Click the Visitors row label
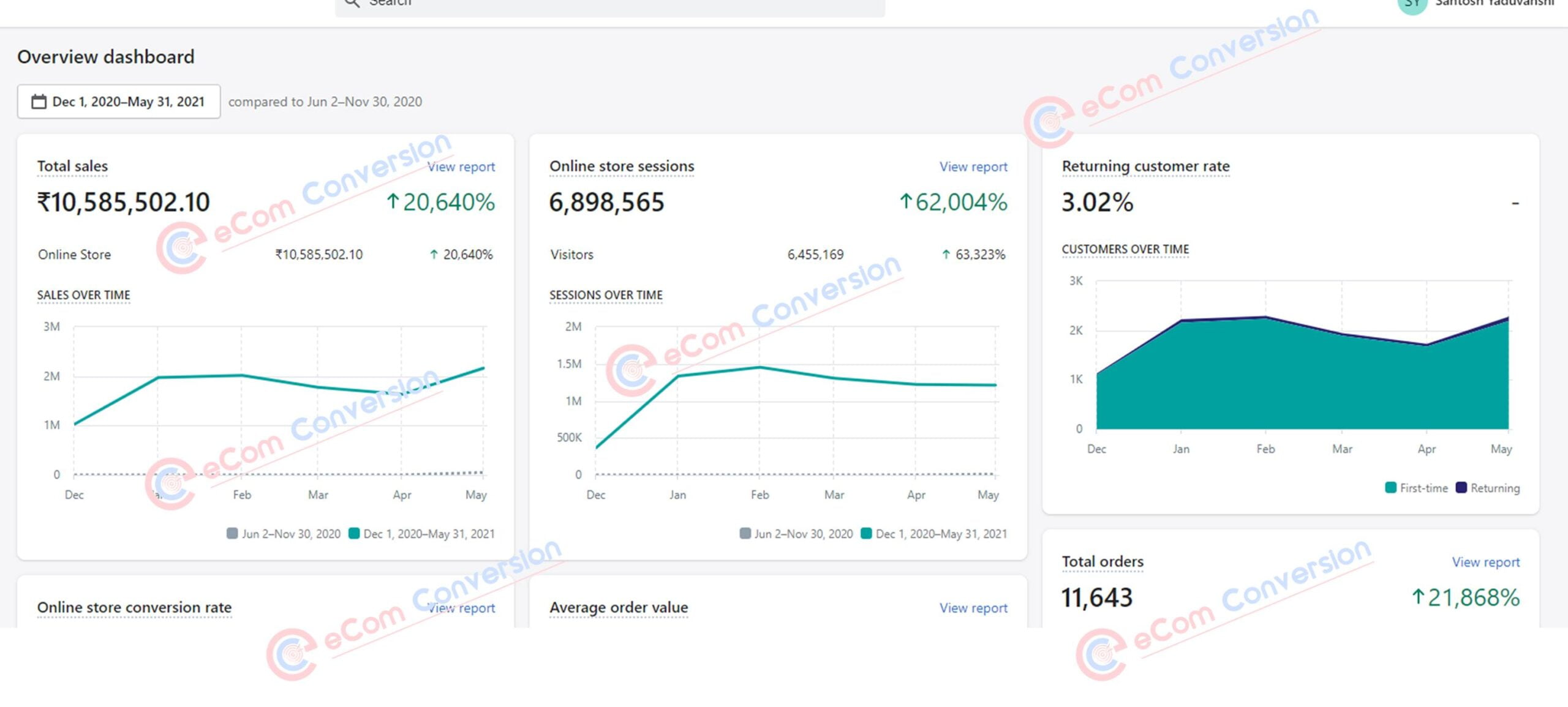Image resolution: width=1568 pixels, height=707 pixels. coord(571,255)
